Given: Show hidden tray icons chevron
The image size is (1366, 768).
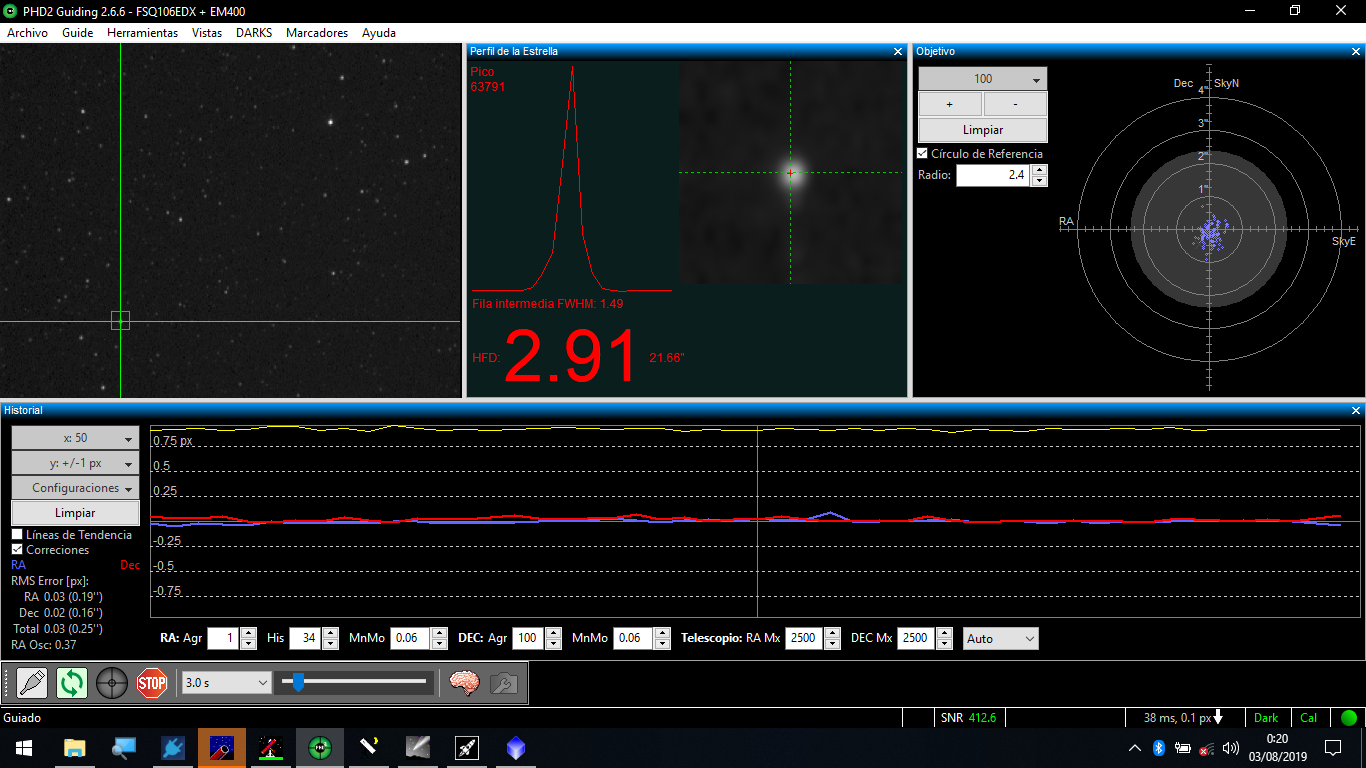Looking at the screenshot, I should [1135, 748].
